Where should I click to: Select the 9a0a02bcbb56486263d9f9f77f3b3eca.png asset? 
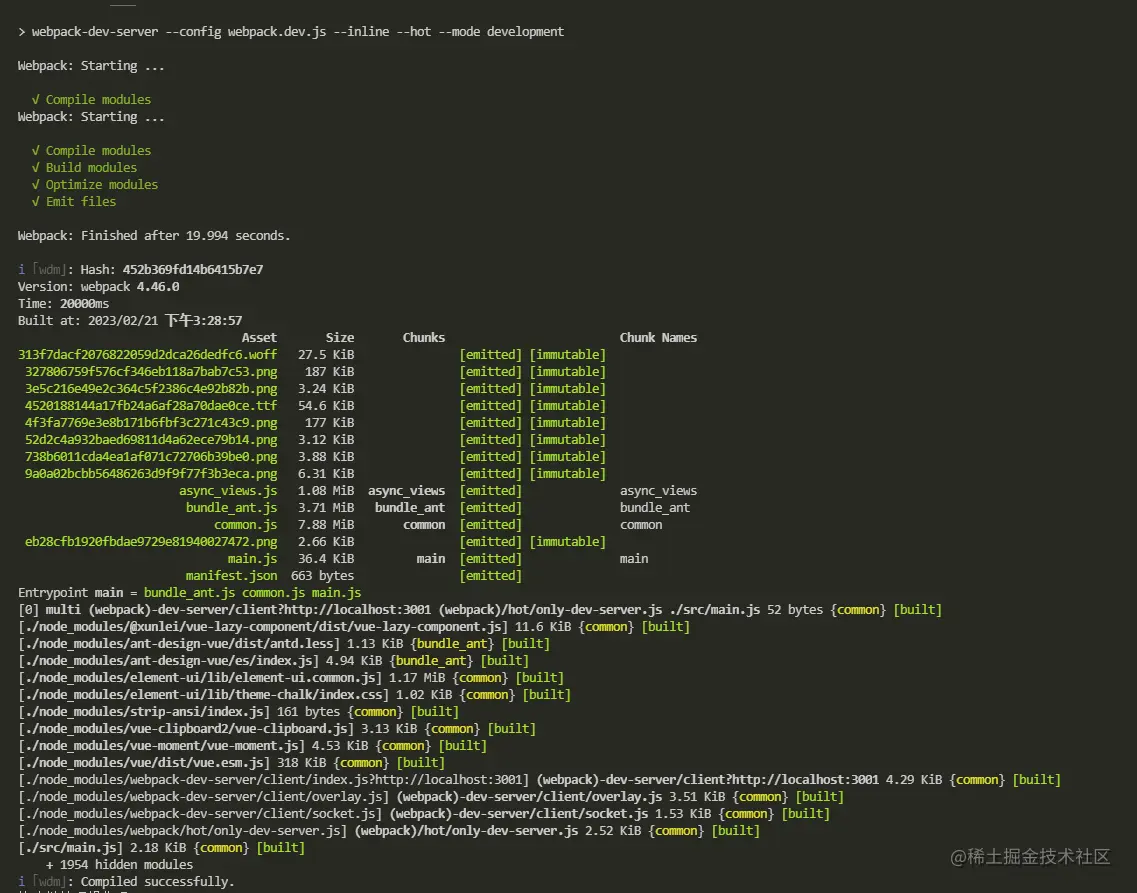point(151,474)
